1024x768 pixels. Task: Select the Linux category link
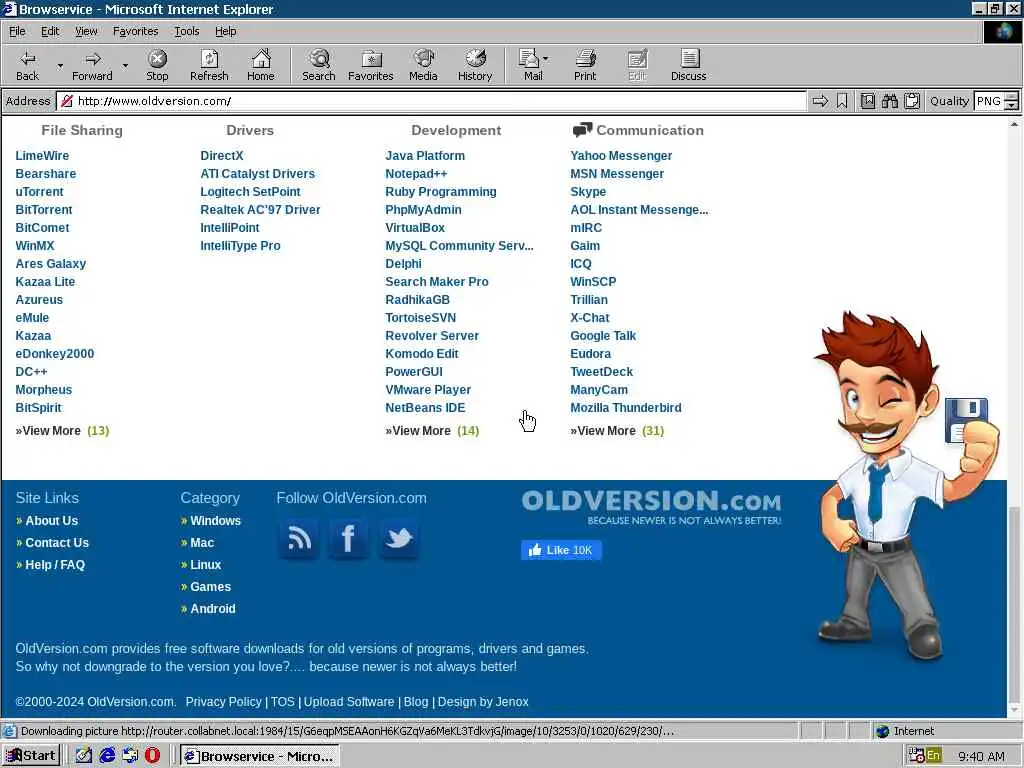(205, 565)
